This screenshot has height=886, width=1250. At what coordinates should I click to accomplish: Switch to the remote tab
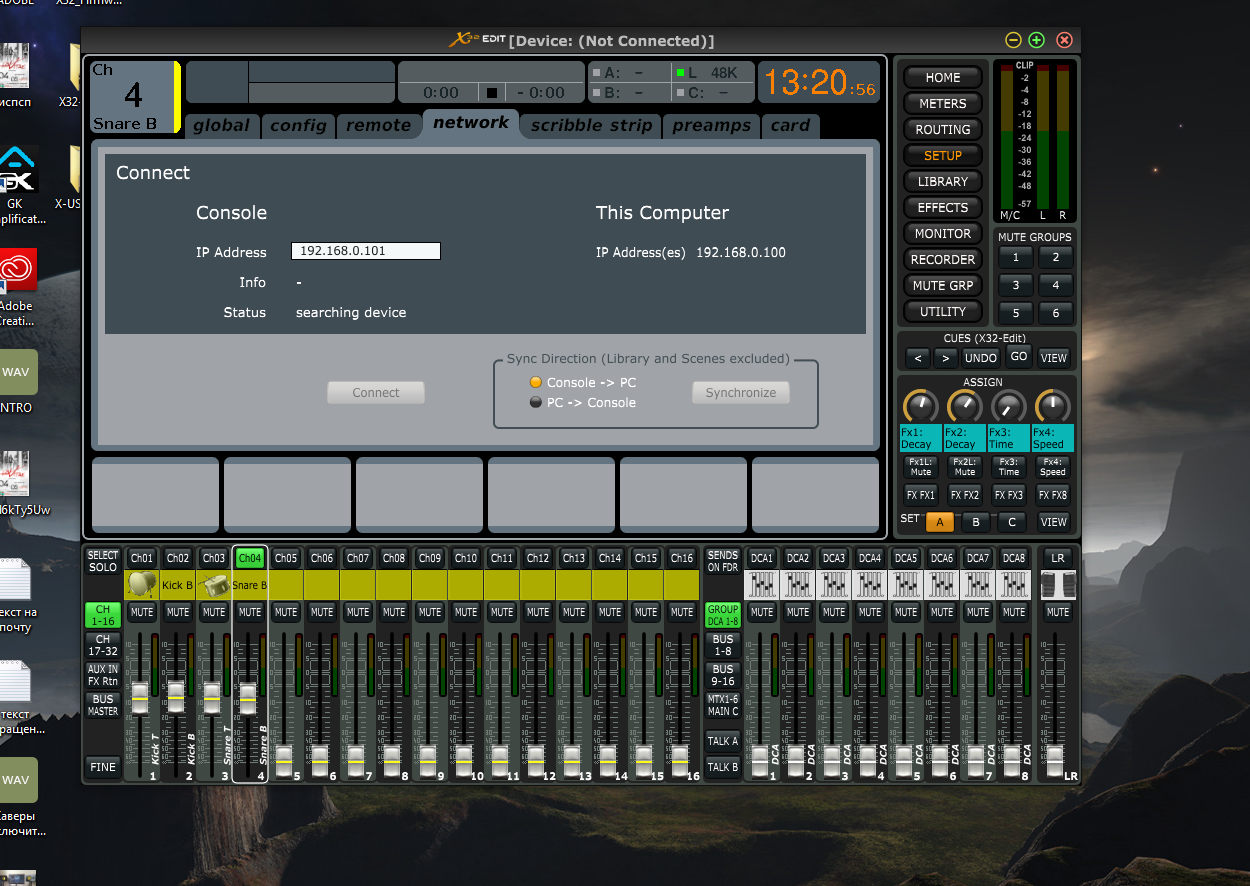click(378, 125)
